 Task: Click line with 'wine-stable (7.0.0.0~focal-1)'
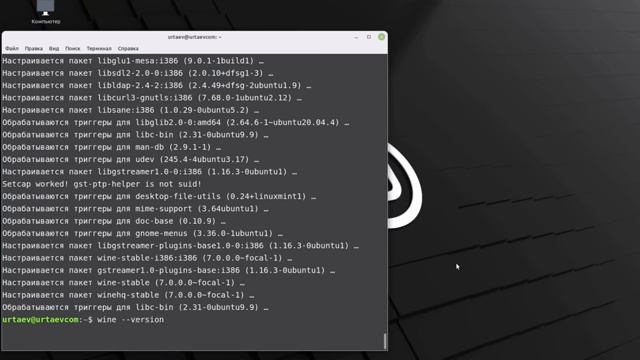pyautogui.click(x=123, y=283)
